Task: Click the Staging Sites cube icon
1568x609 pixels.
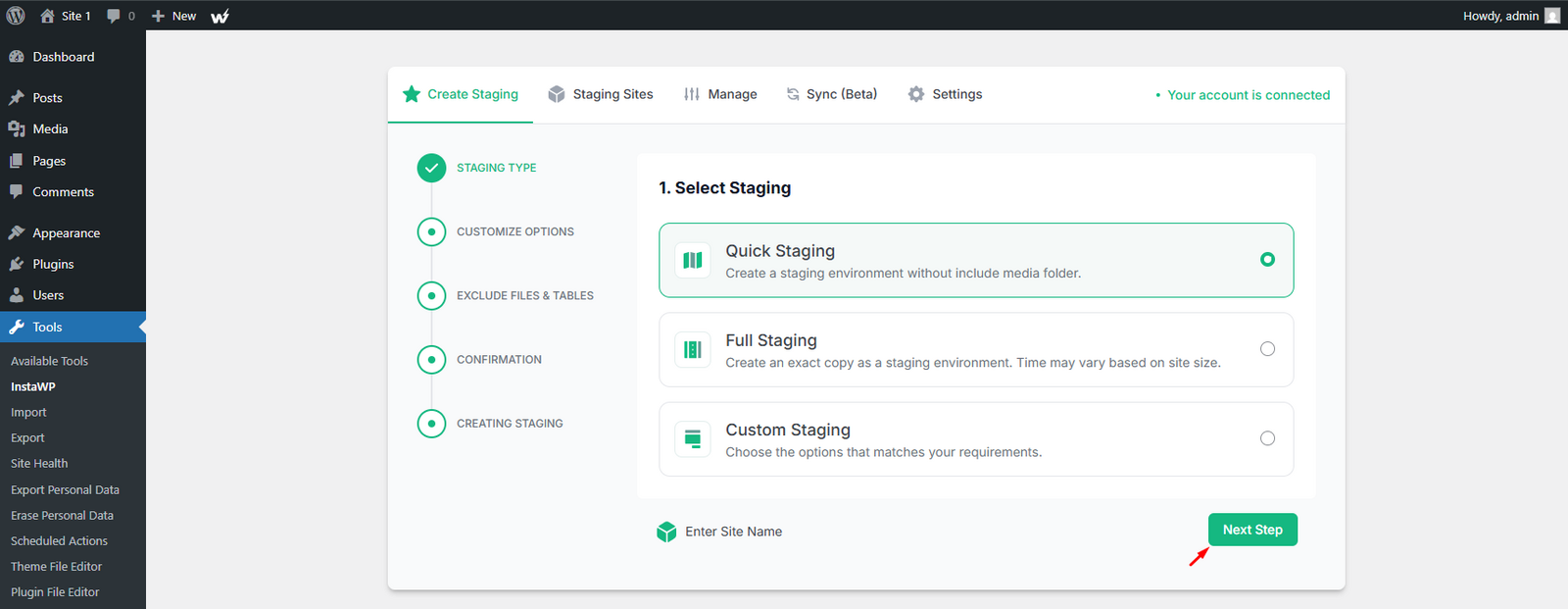Action: (557, 94)
